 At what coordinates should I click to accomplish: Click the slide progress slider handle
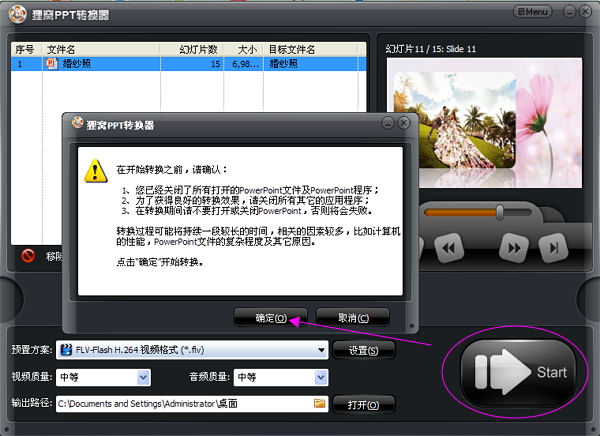499,212
